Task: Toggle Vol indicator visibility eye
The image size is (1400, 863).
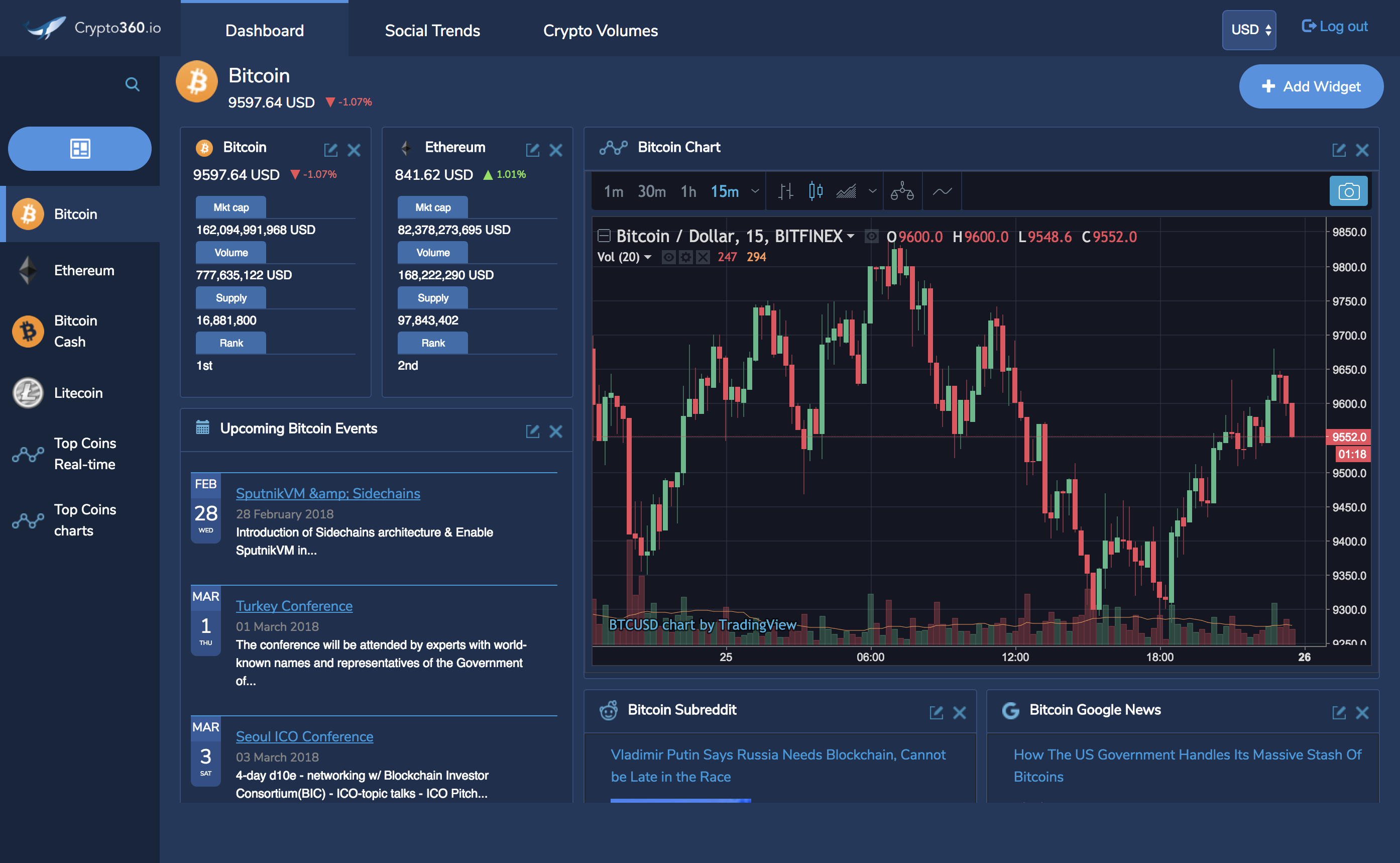Action: point(669,257)
